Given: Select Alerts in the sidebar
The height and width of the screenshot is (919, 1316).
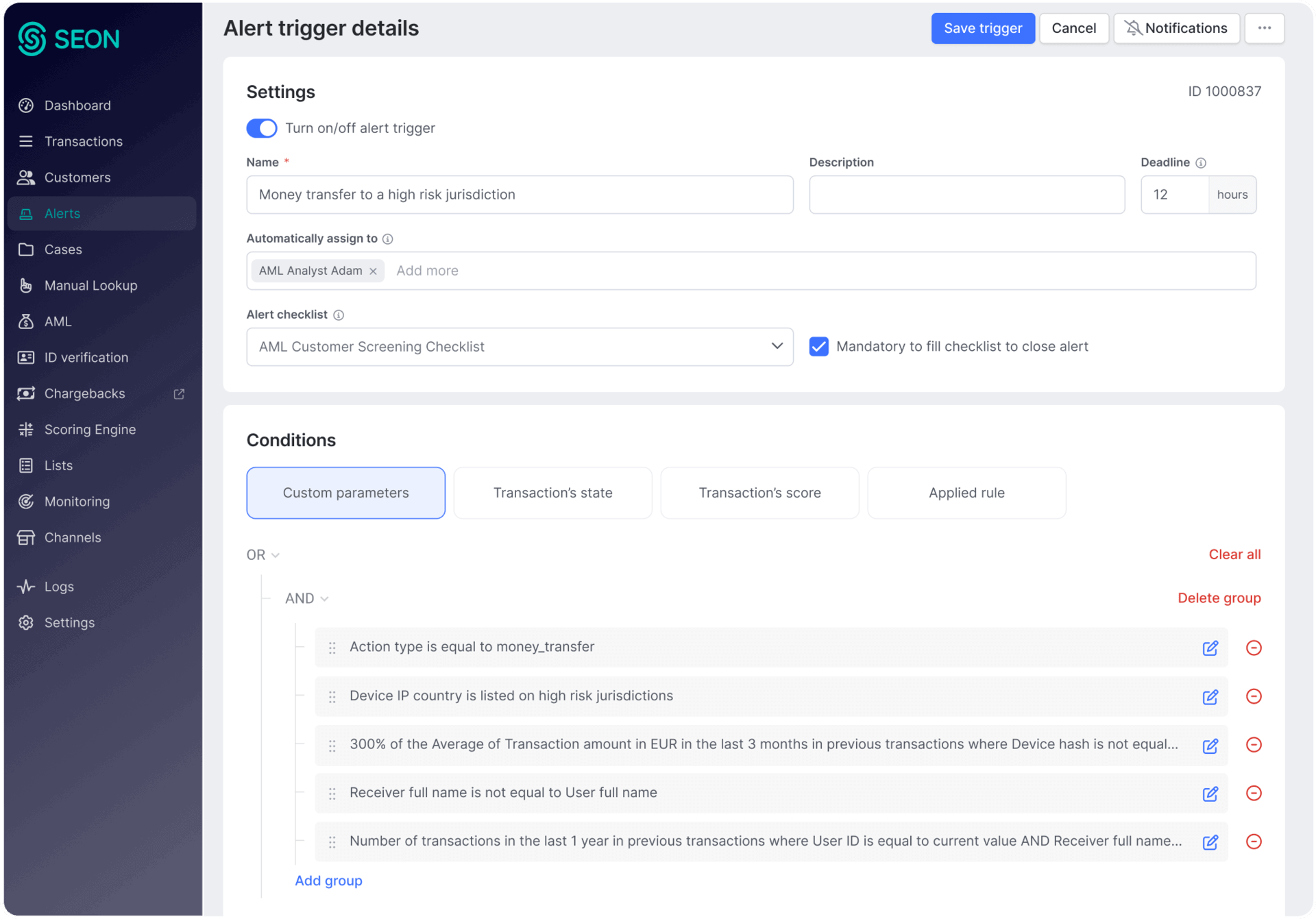Looking at the screenshot, I should (101, 214).
